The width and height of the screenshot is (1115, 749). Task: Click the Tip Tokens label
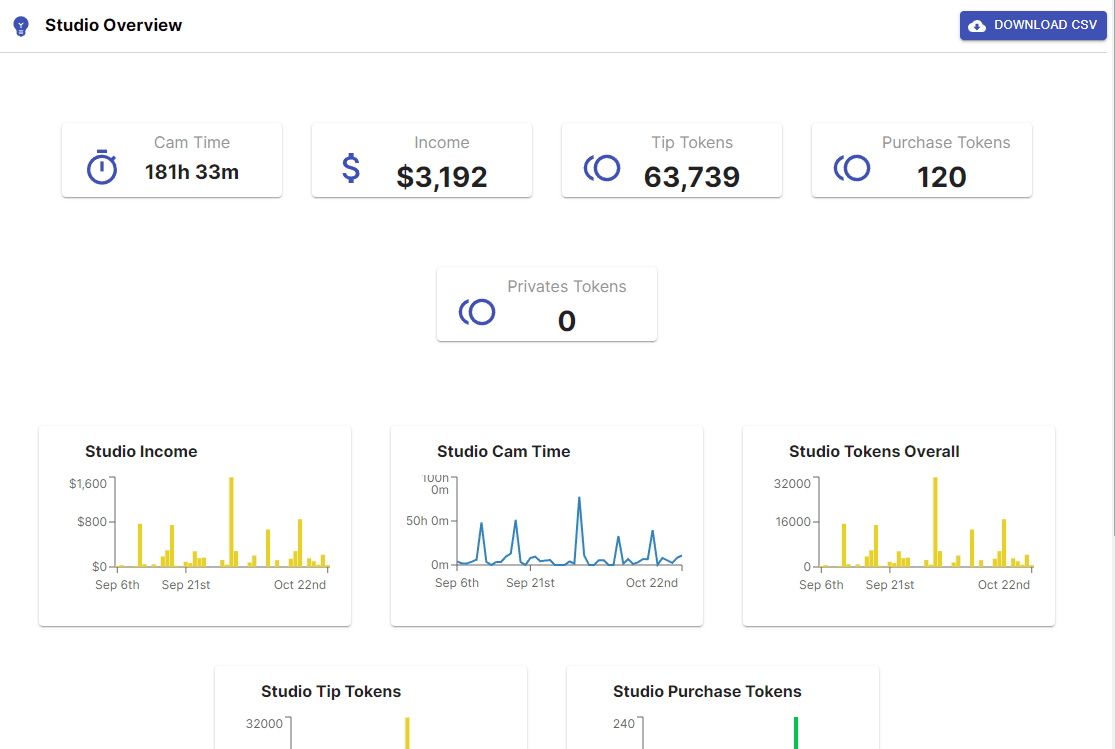pyautogui.click(x=692, y=142)
